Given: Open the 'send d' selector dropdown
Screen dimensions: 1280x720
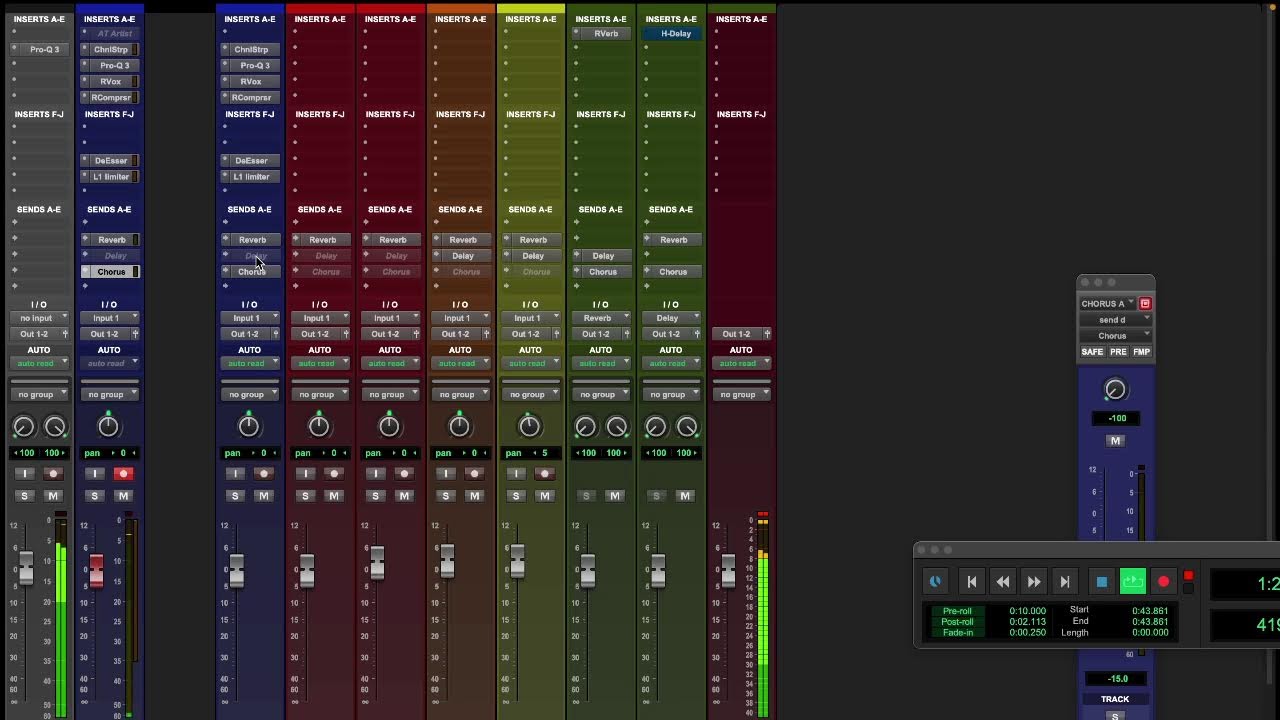Looking at the screenshot, I should click(x=1115, y=320).
